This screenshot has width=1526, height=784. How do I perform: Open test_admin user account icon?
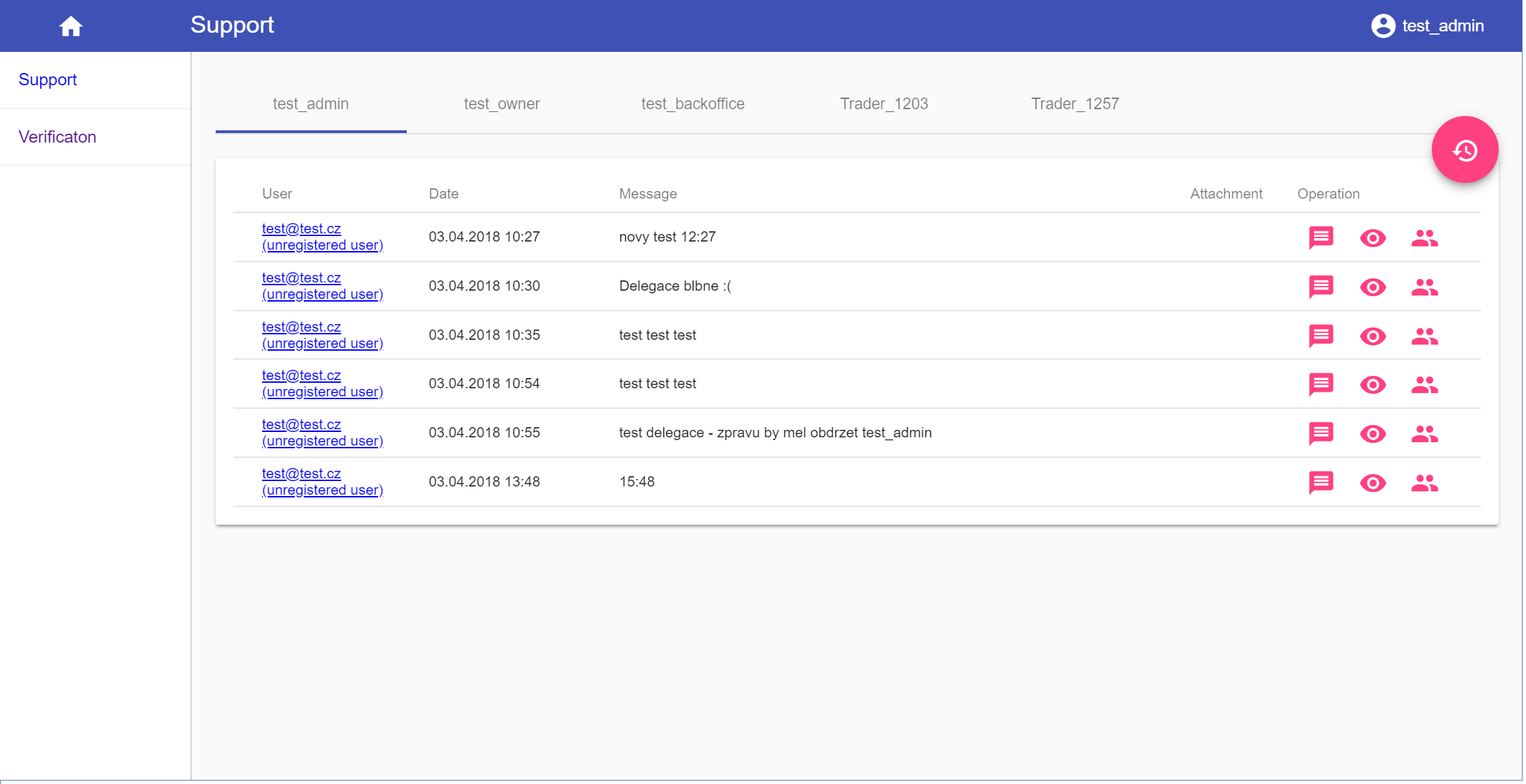tap(1382, 26)
